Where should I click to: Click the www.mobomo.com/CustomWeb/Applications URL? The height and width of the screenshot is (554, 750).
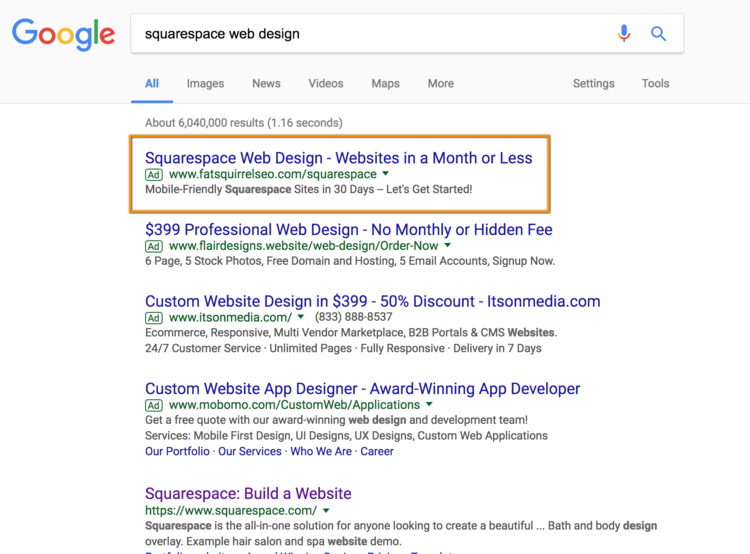click(295, 405)
